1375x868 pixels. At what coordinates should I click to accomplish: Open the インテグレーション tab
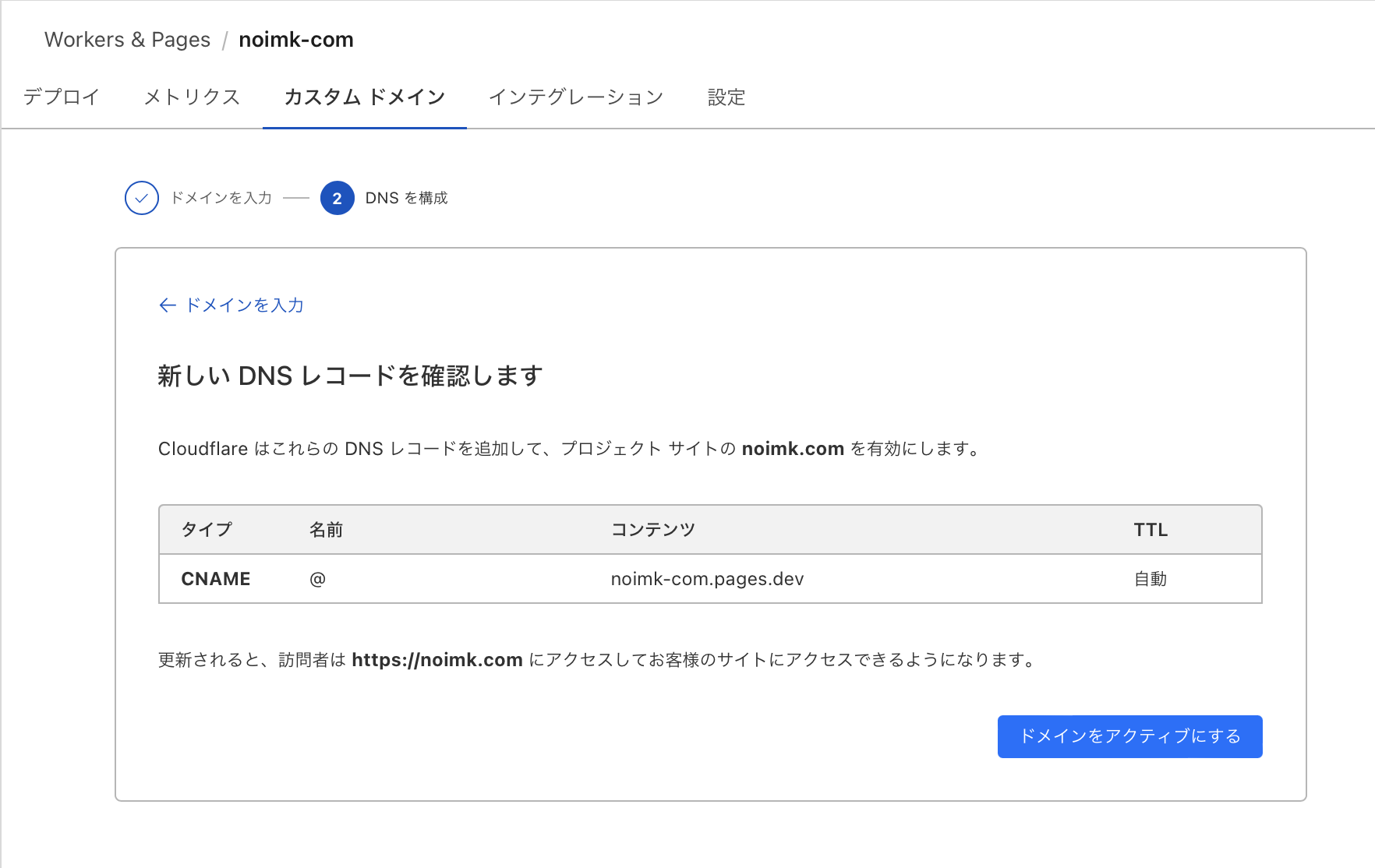pyautogui.click(x=576, y=97)
